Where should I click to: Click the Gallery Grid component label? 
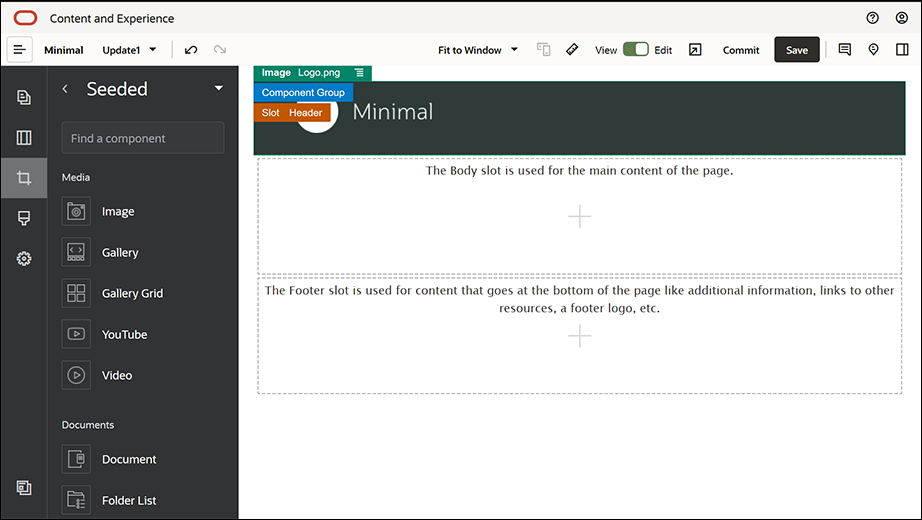click(132, 294)
